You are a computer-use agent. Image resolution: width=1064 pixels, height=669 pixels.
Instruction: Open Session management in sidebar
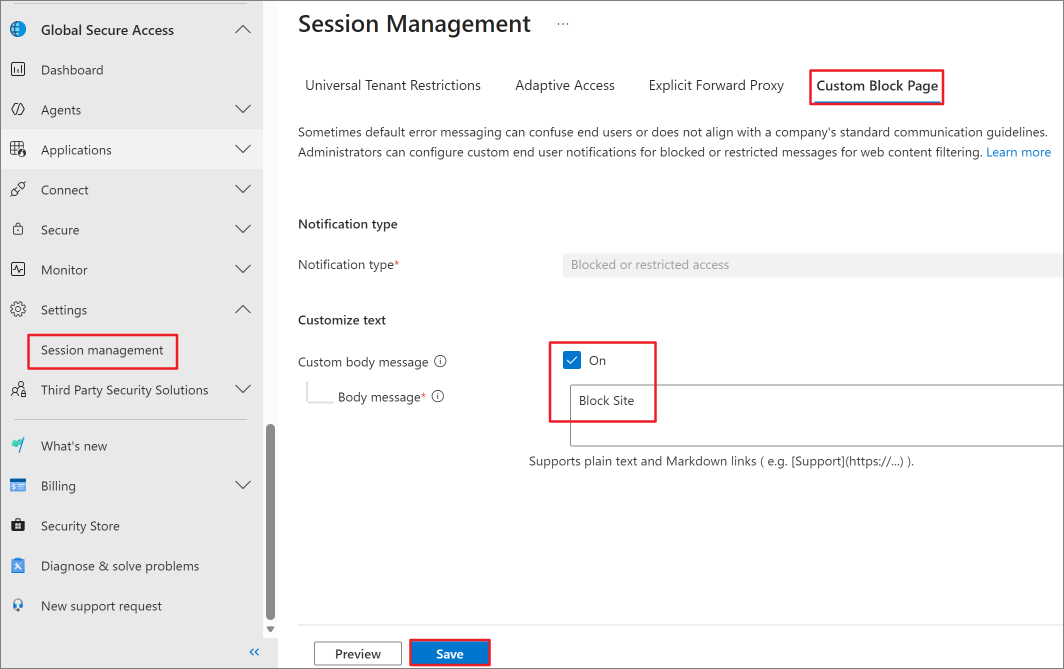[x=102, y=350]
